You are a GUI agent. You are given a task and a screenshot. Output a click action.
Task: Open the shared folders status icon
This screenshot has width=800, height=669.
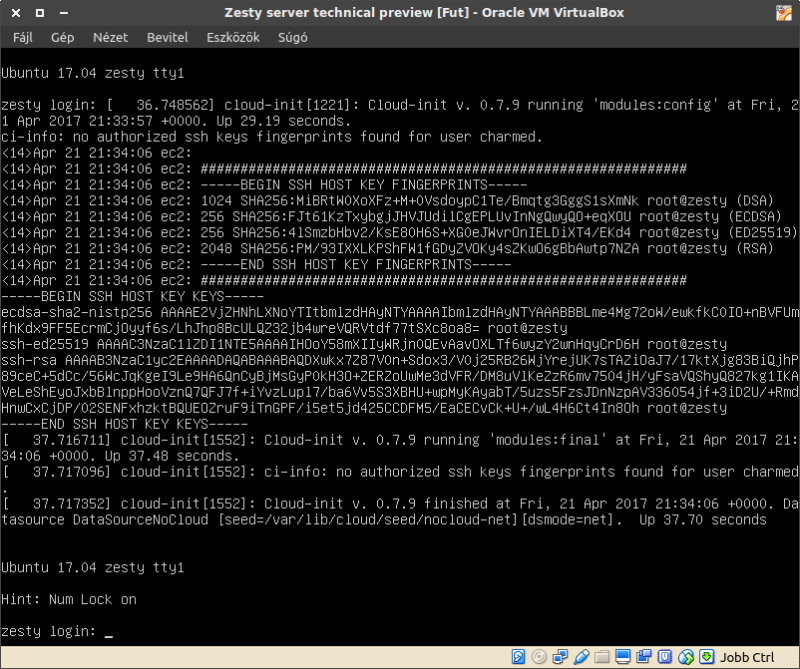(x=602, y=656)
